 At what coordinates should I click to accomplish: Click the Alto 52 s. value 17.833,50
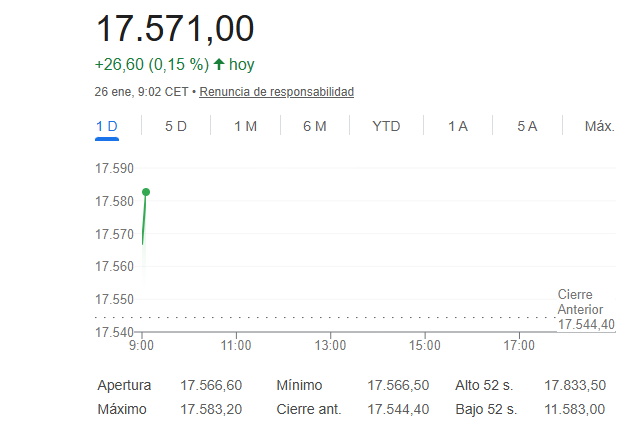click(575, 385)
